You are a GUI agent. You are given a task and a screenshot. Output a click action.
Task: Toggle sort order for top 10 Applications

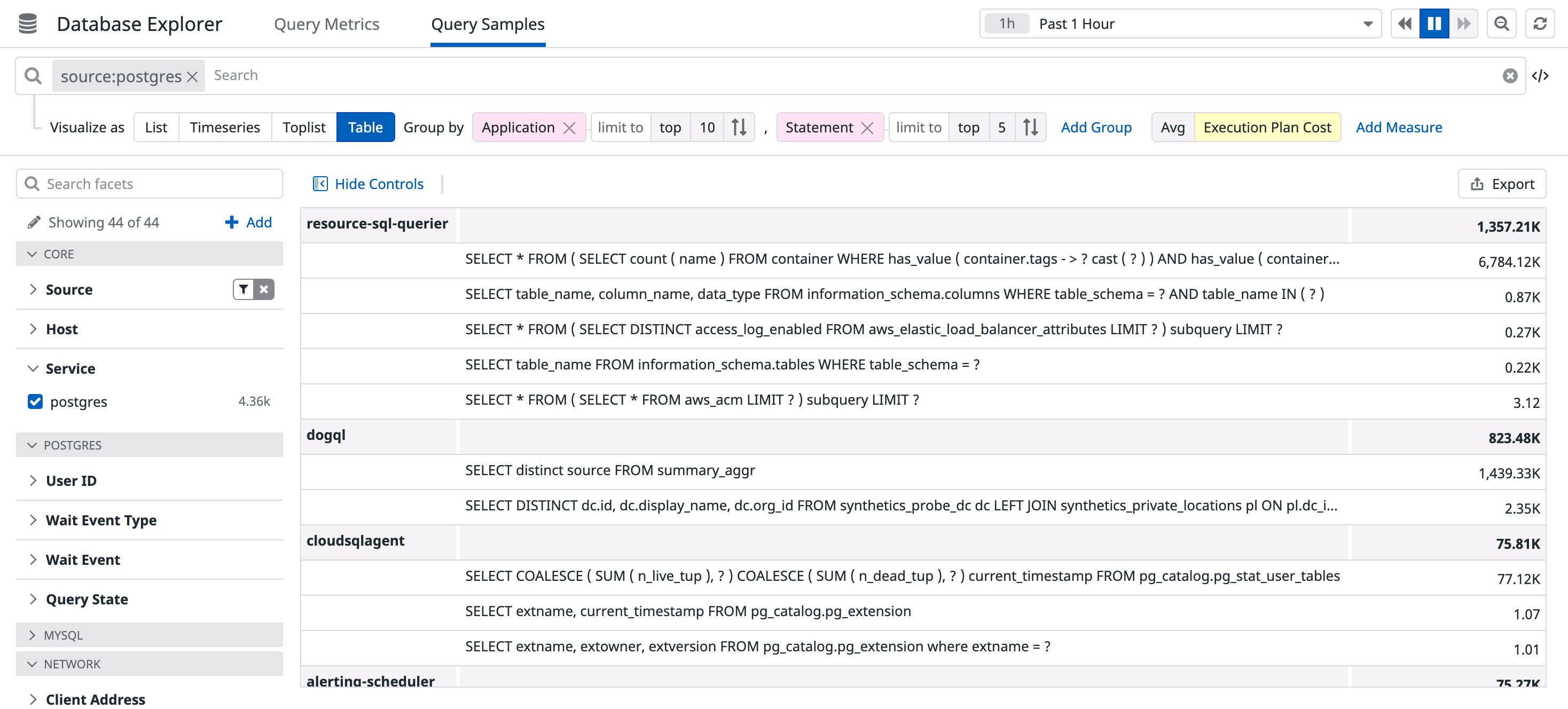(x=740, y=127)
